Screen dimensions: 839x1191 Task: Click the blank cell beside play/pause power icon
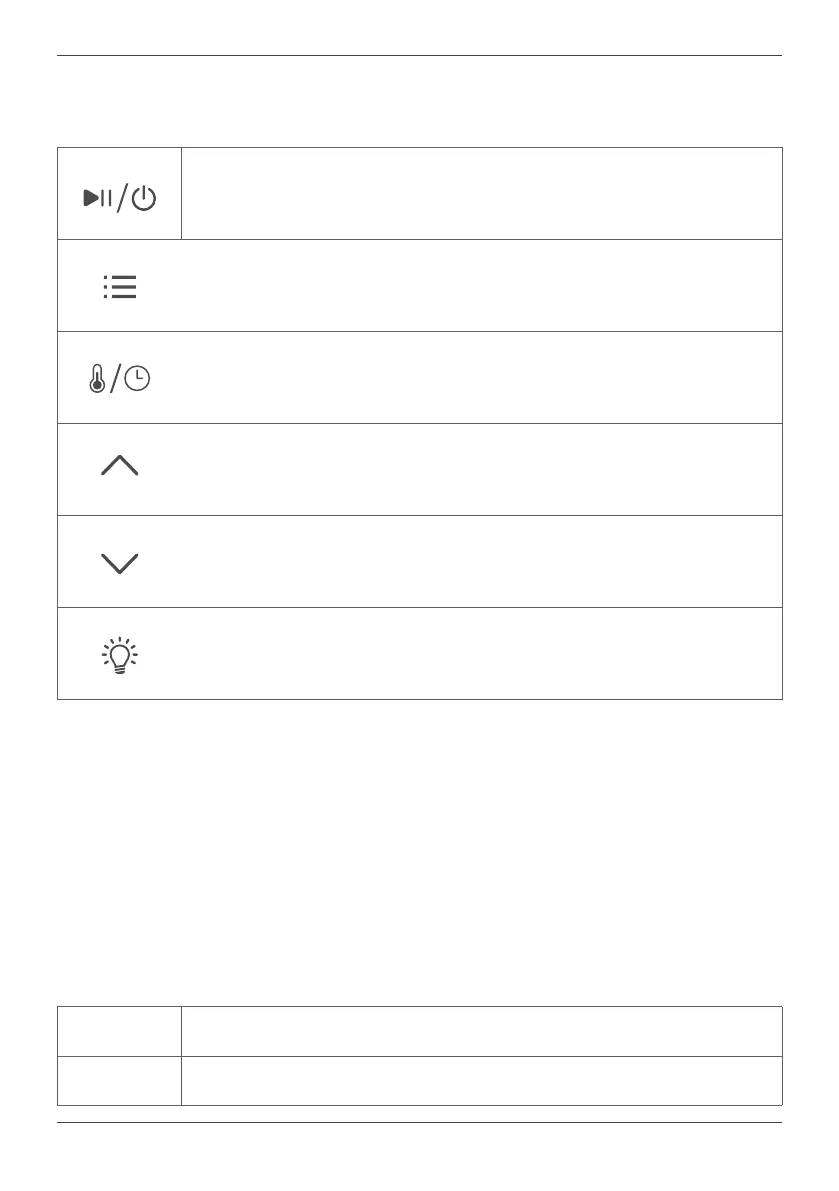tap(480, 193)
